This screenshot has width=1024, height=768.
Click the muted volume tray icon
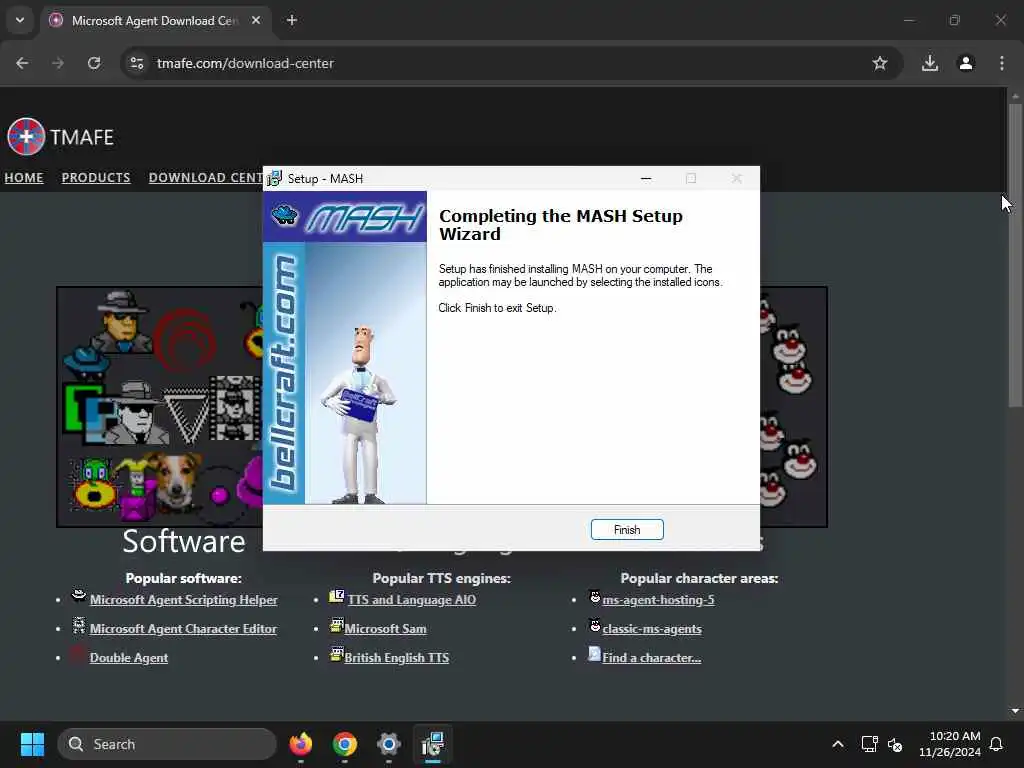click(x=895, y=744)
